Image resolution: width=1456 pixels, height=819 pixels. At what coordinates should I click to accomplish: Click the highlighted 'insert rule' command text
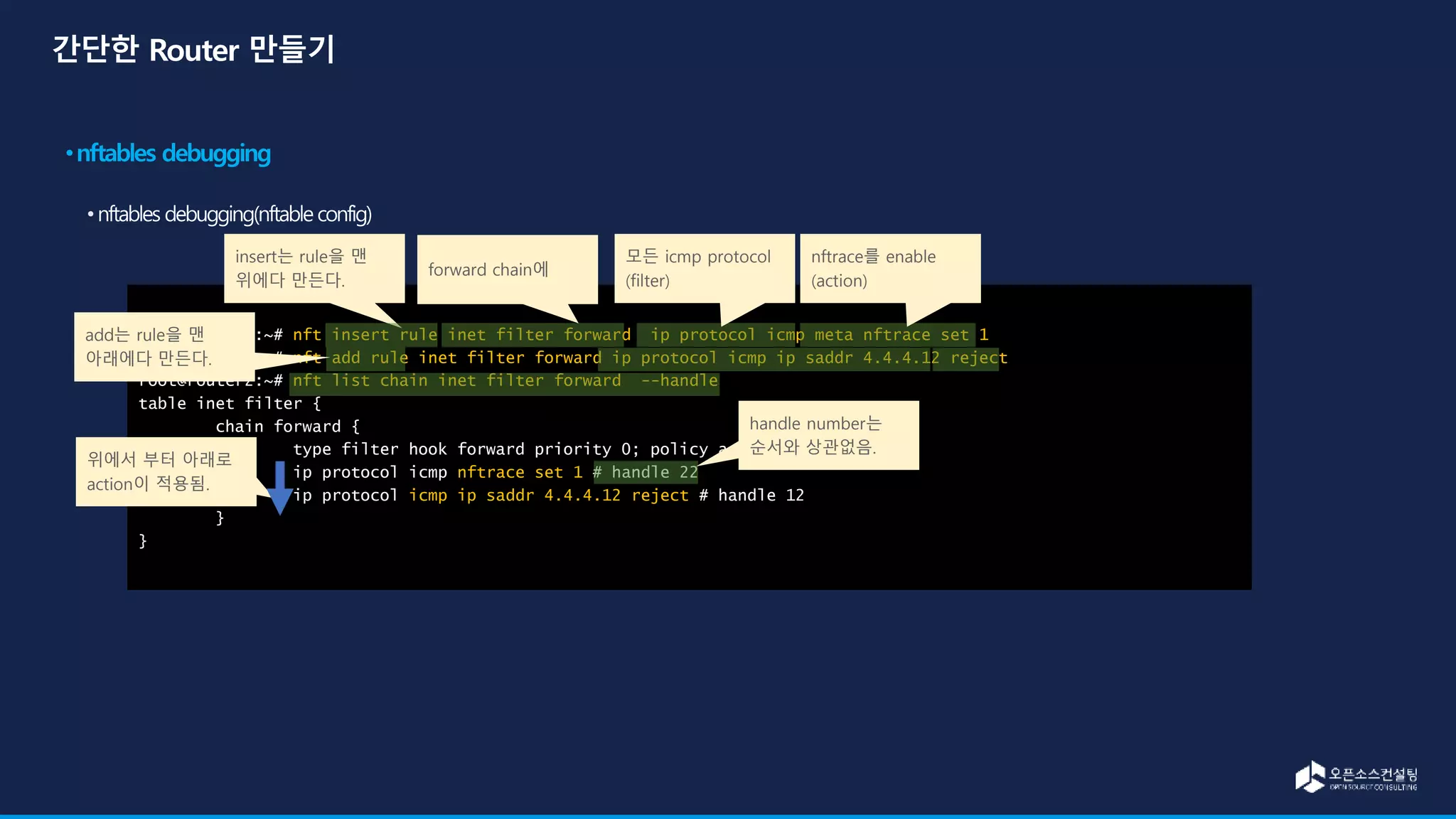click(383, 335)
